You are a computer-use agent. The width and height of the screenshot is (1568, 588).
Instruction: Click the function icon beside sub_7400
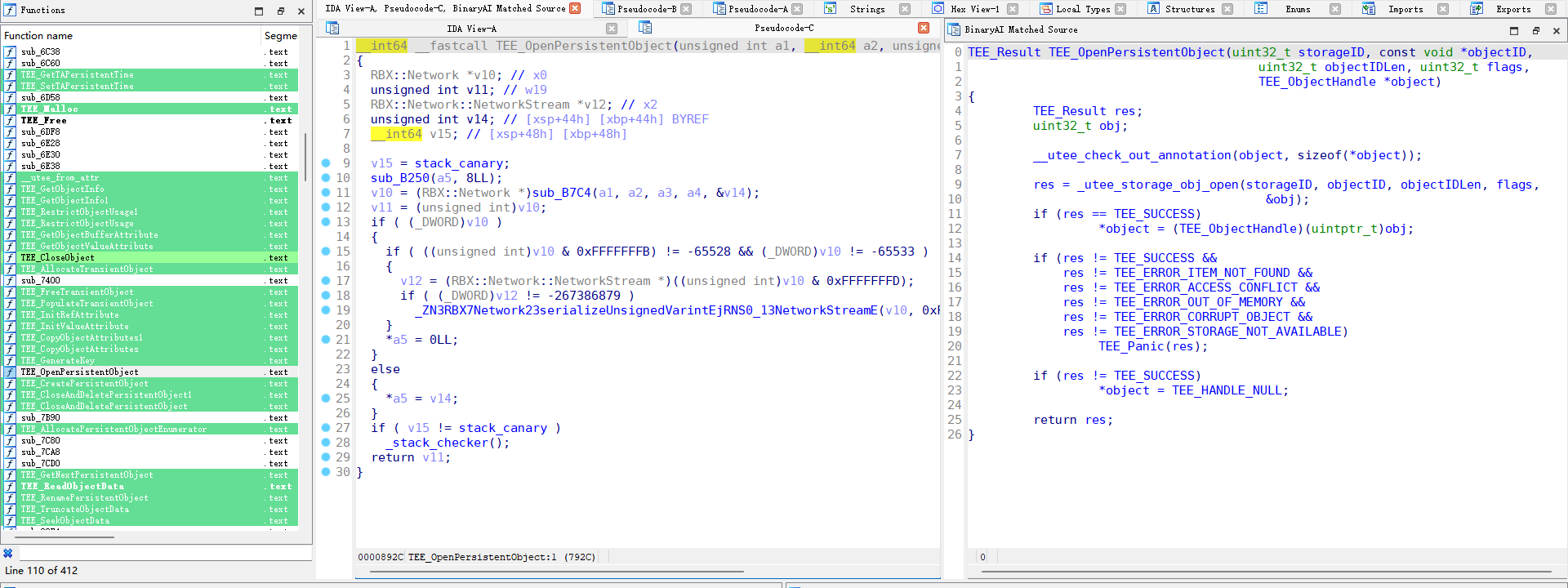(x=10, y=281)
